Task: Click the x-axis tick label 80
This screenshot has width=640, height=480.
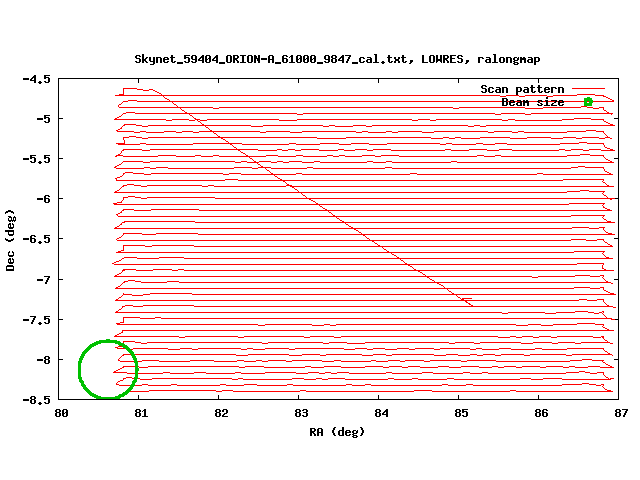Action: tap(61, 413)
